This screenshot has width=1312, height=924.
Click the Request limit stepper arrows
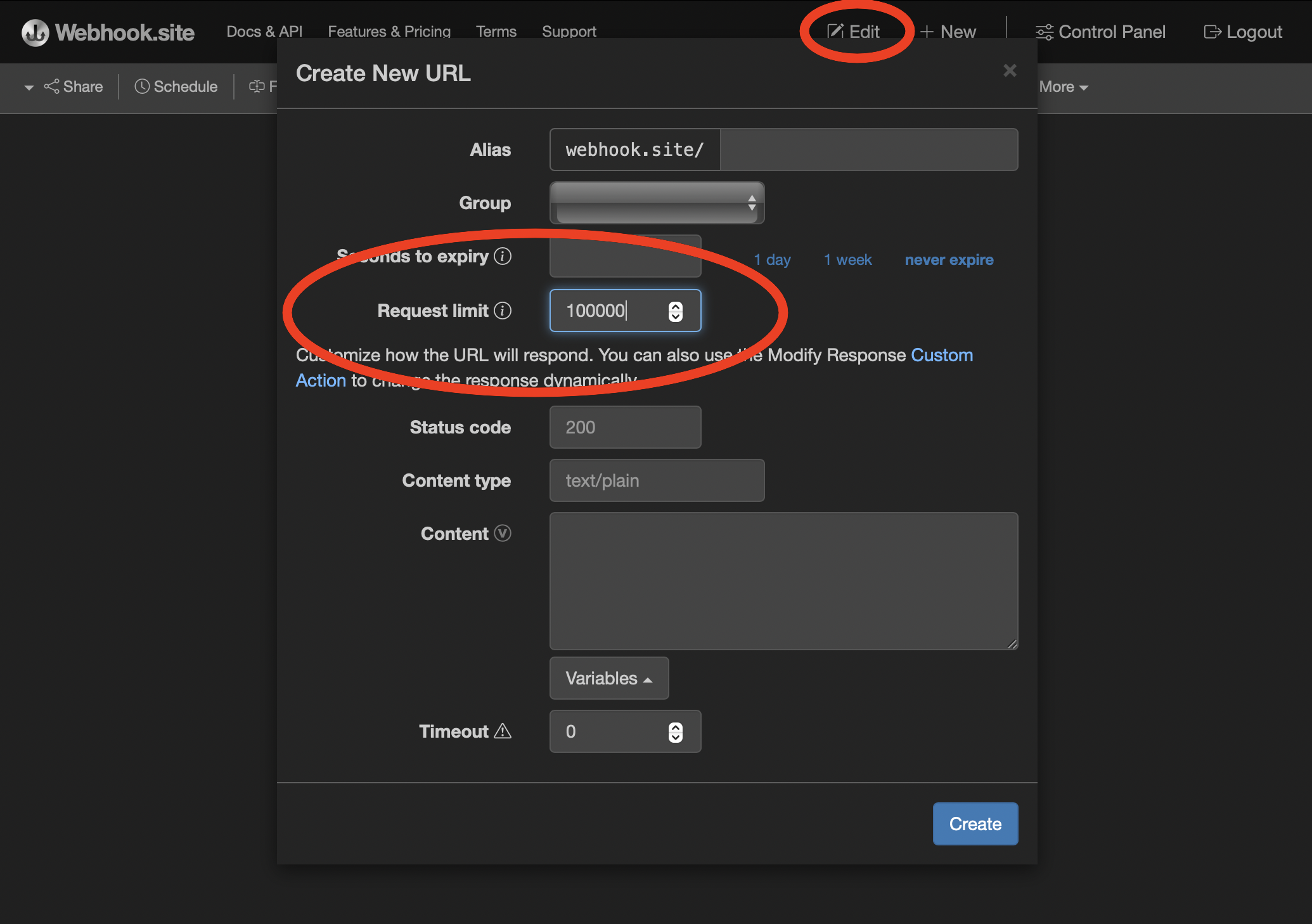point(676,311)
